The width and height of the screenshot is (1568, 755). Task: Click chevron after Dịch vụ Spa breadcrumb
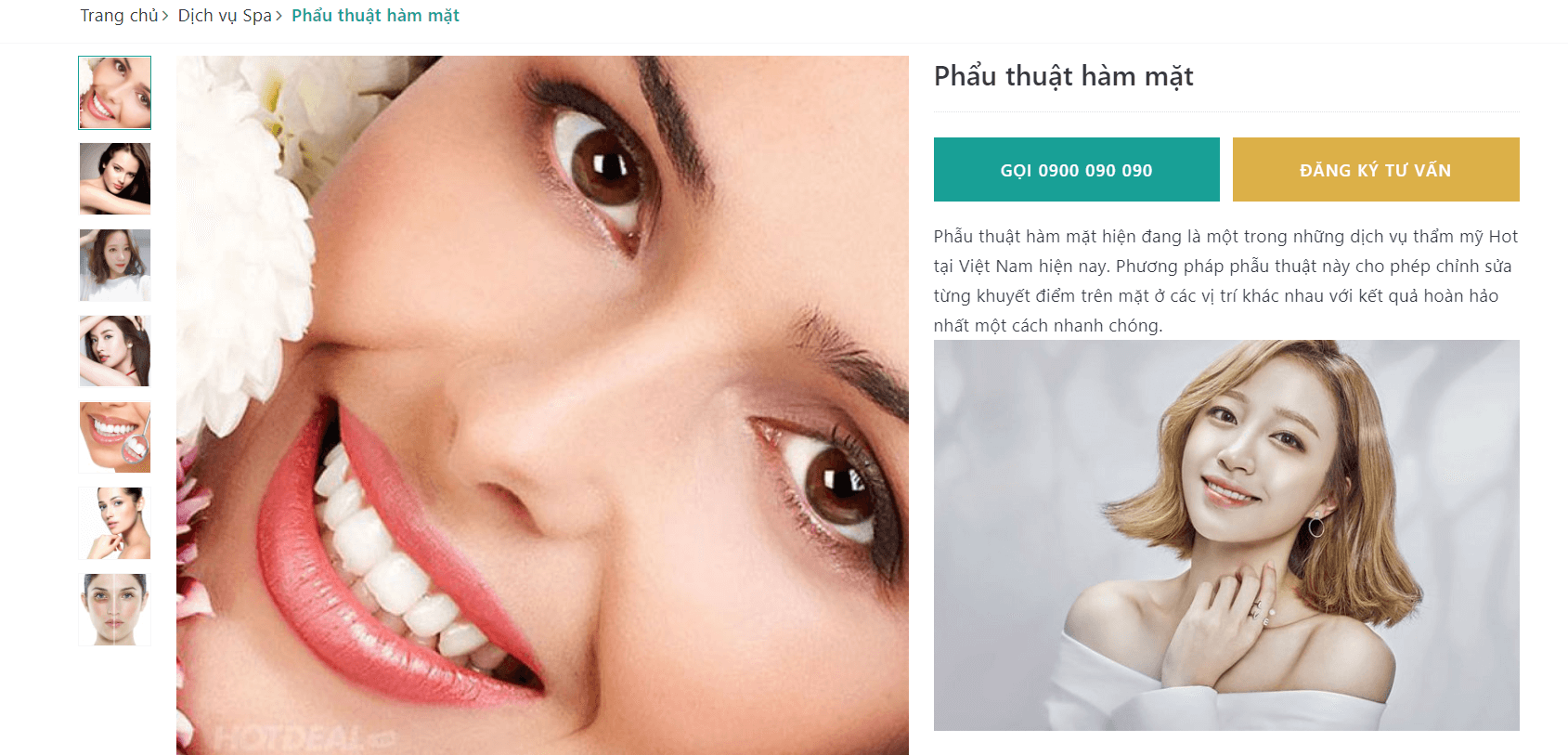click(279, 17)
